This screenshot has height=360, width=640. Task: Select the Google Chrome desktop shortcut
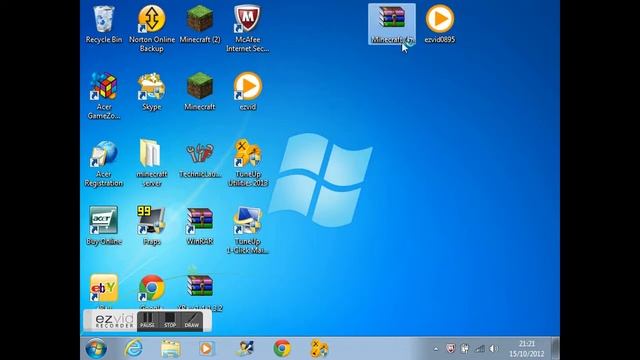pos(151,288)
